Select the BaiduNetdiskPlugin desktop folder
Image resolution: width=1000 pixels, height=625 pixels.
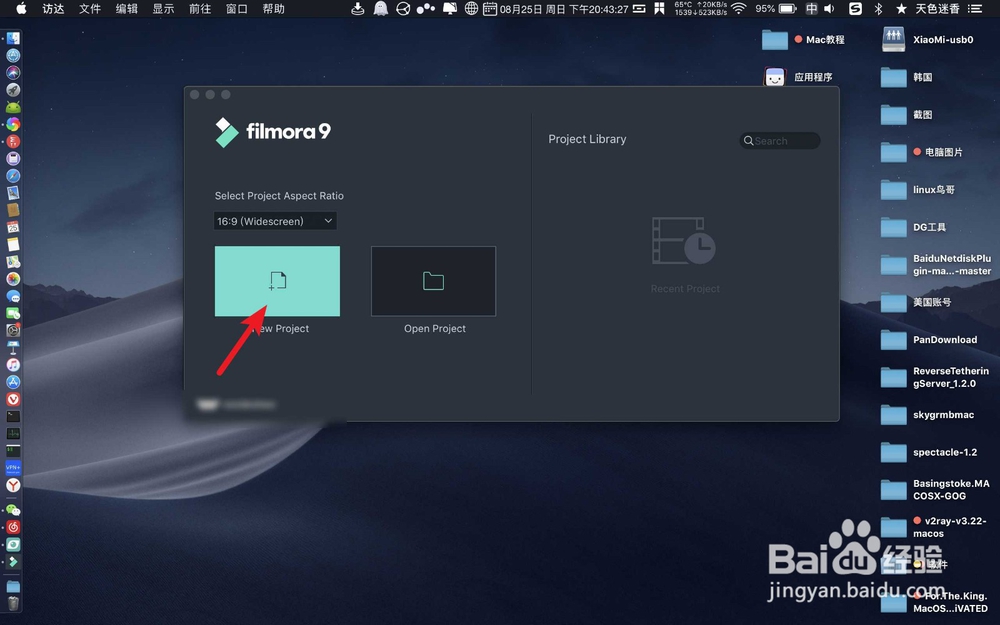936,265
